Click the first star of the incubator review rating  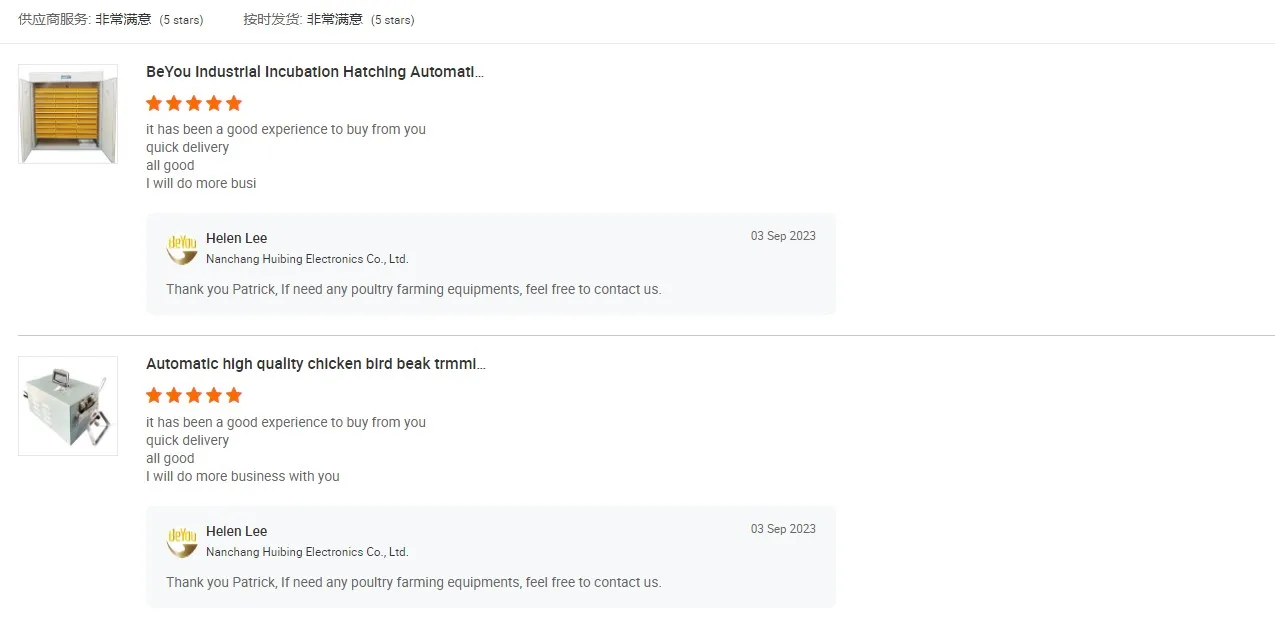coord(154,103)
